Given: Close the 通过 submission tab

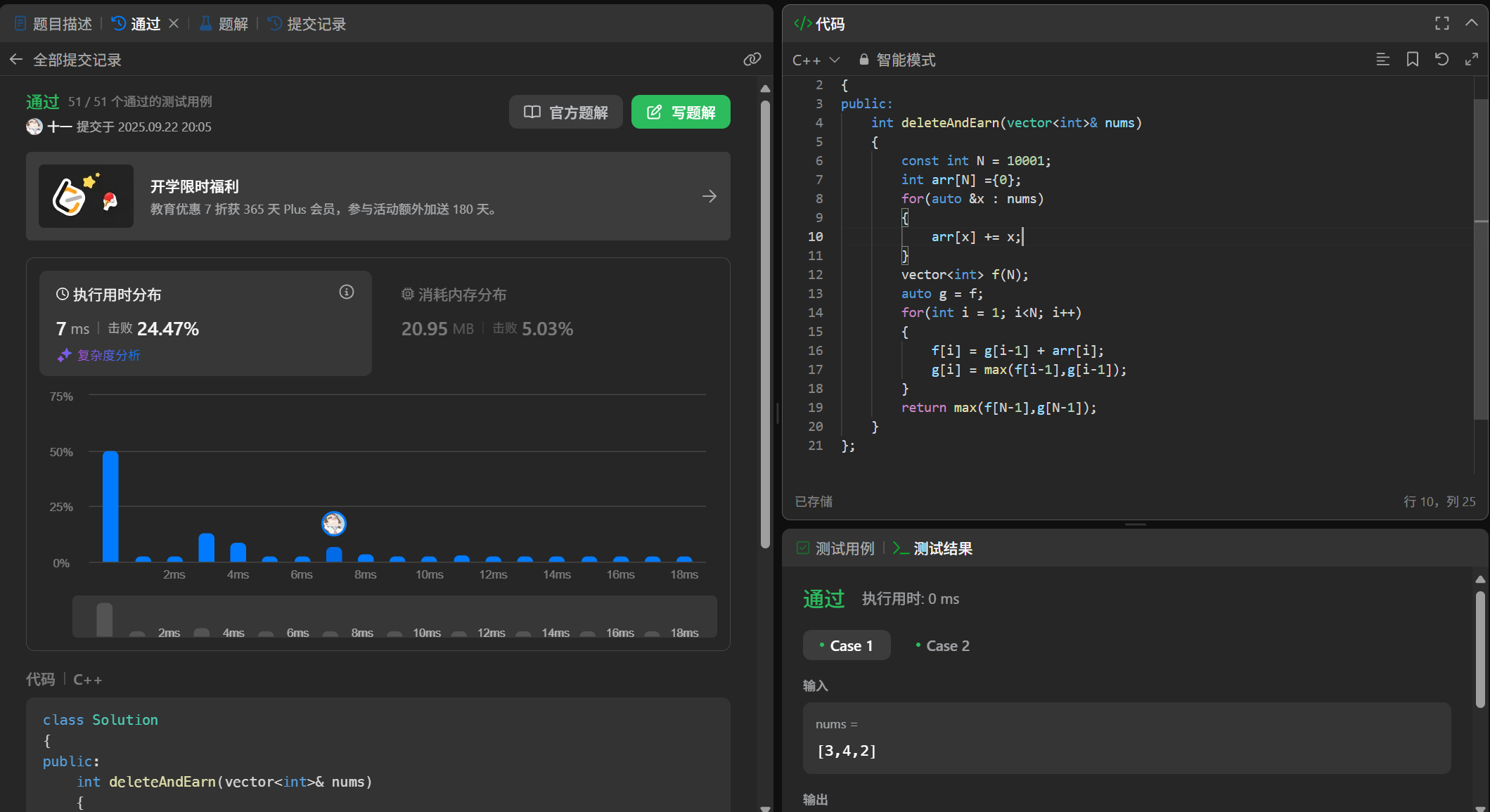Looking at the screenshot, I should [174, 24].
